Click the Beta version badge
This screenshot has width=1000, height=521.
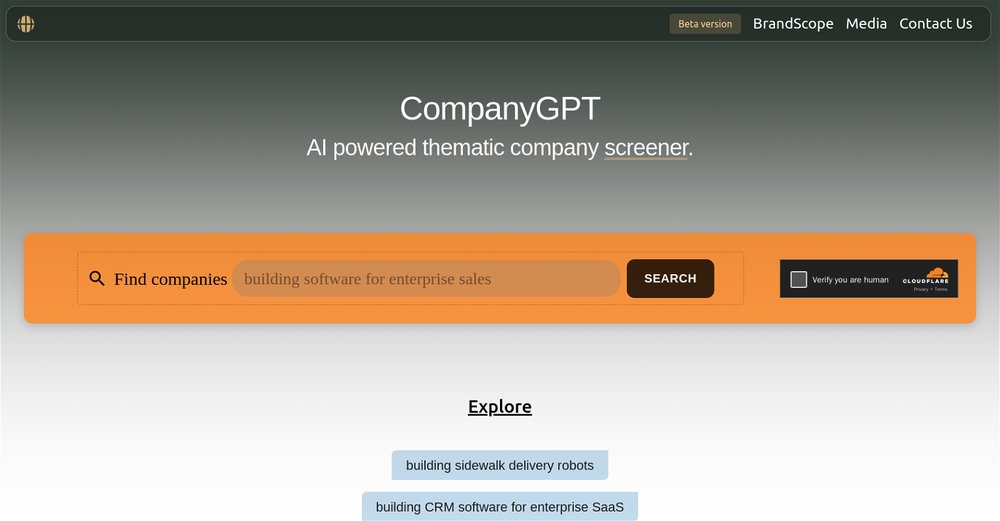705,24
